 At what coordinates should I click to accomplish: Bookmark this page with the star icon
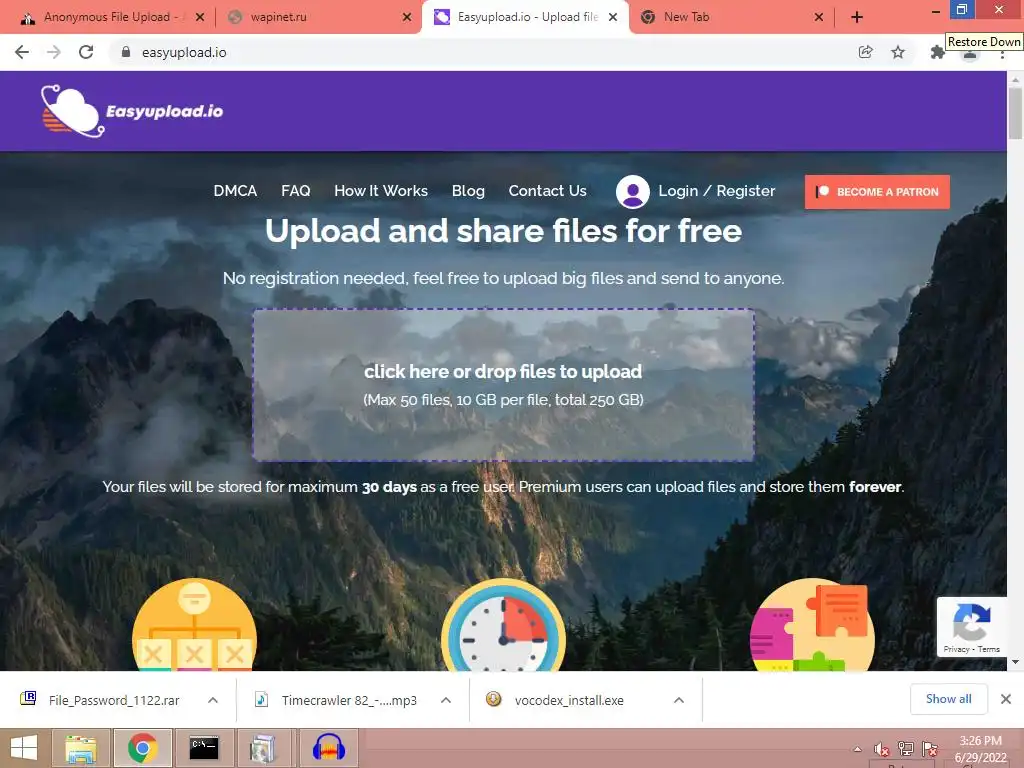click(x=898, y=52)
